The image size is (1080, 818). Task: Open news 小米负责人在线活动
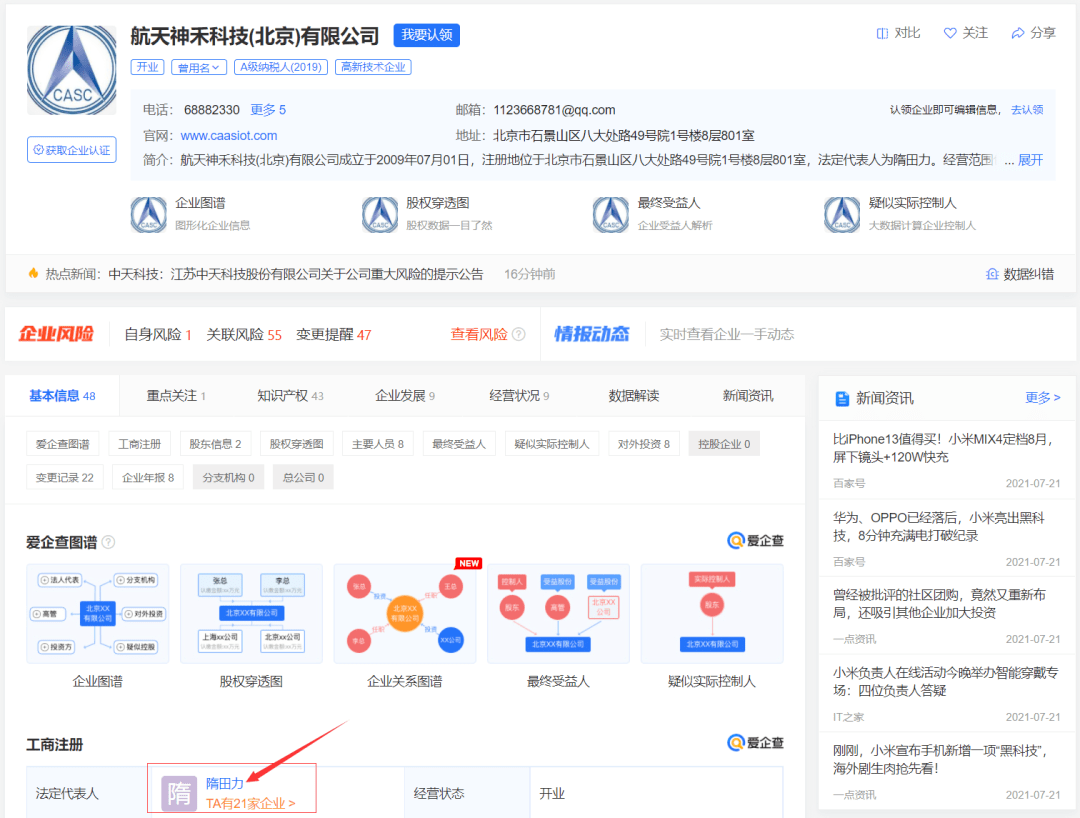[946, 682]
